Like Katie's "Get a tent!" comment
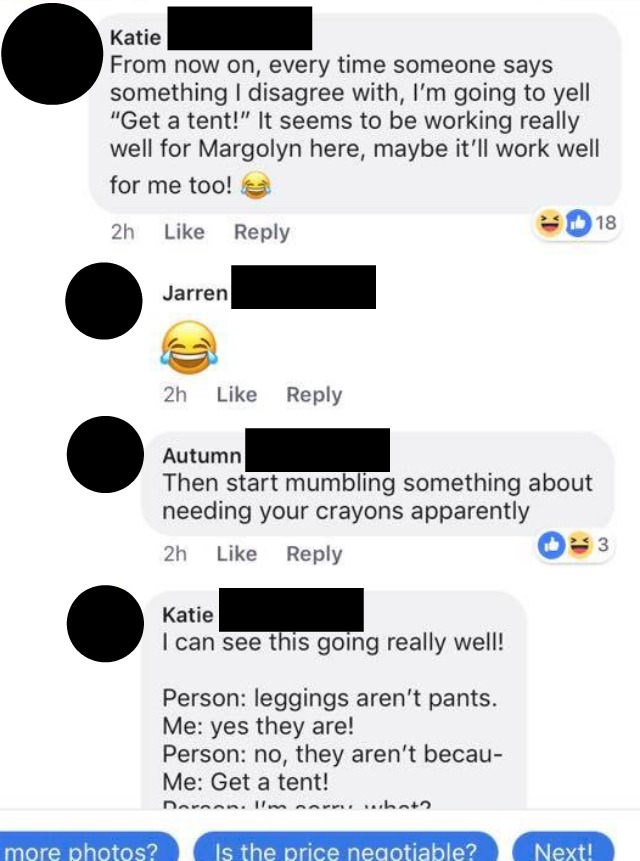This screenshot has width=640, height=861. coord(184,232)
